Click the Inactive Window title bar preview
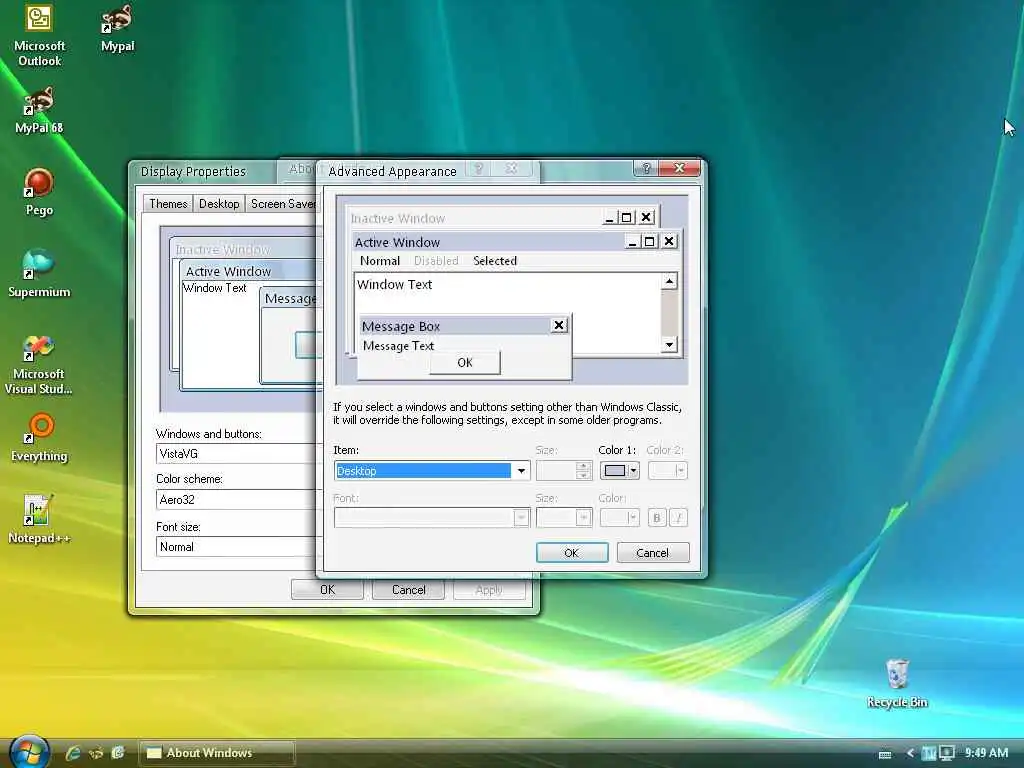The height and width of the screenshot is (768, 1024). (503, 218)
